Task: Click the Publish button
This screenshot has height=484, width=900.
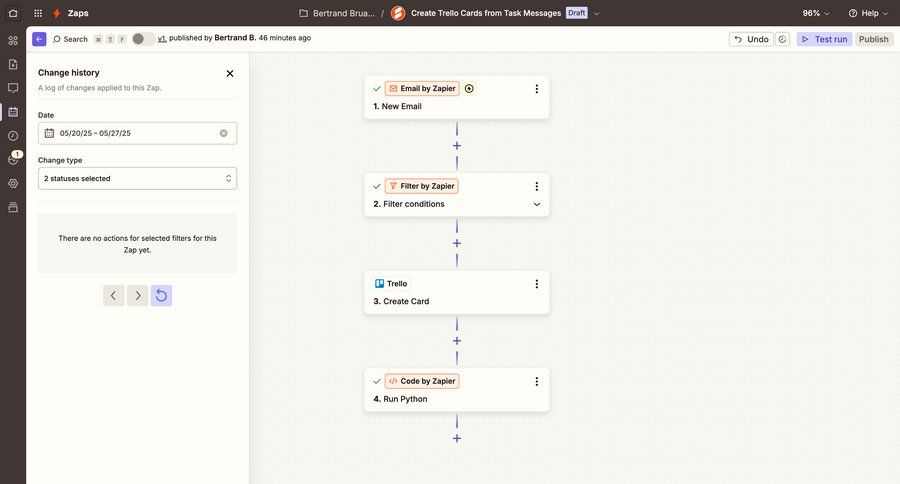Action: (x=873, y=39)
